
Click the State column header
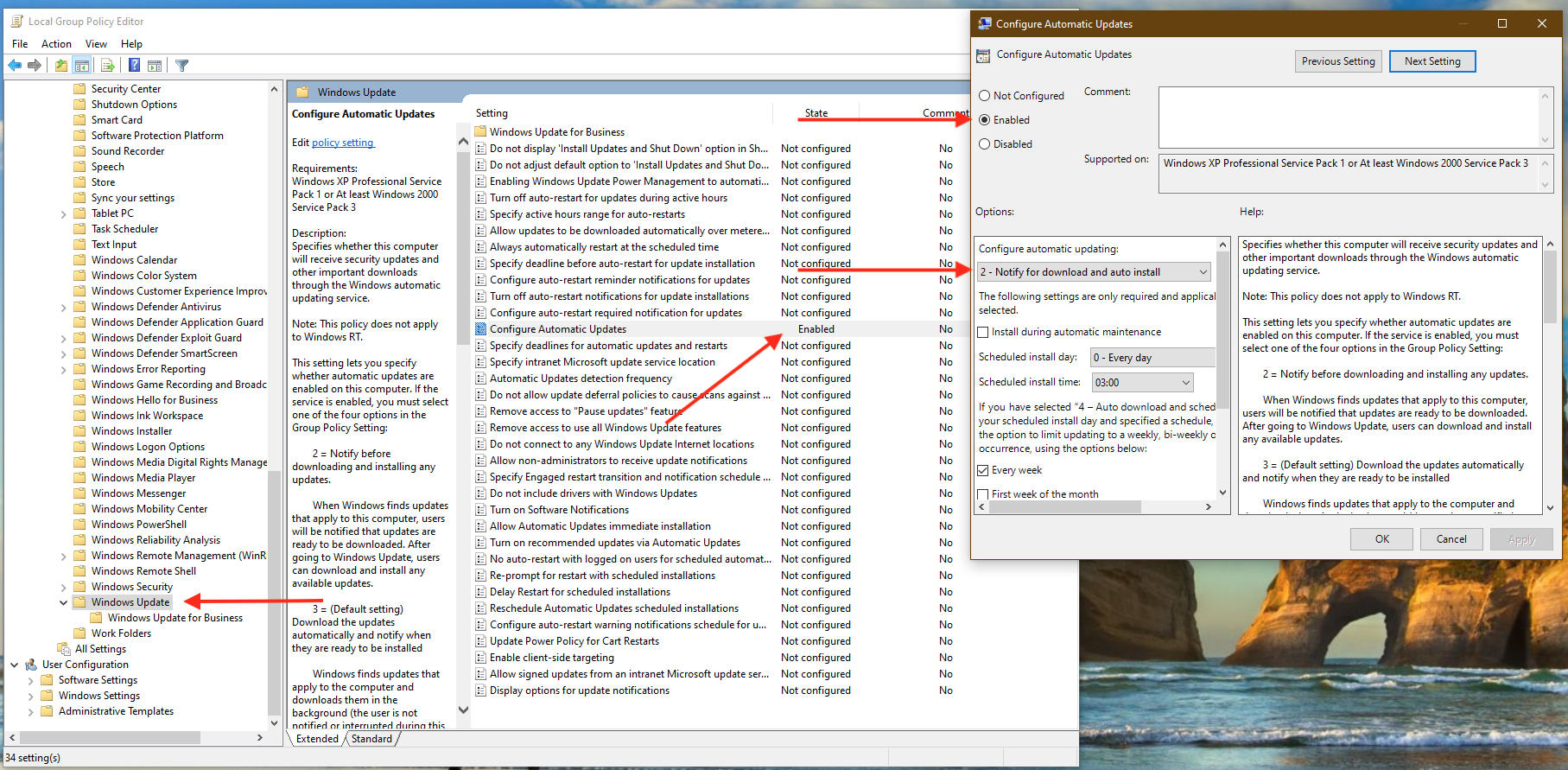[816, 113]
